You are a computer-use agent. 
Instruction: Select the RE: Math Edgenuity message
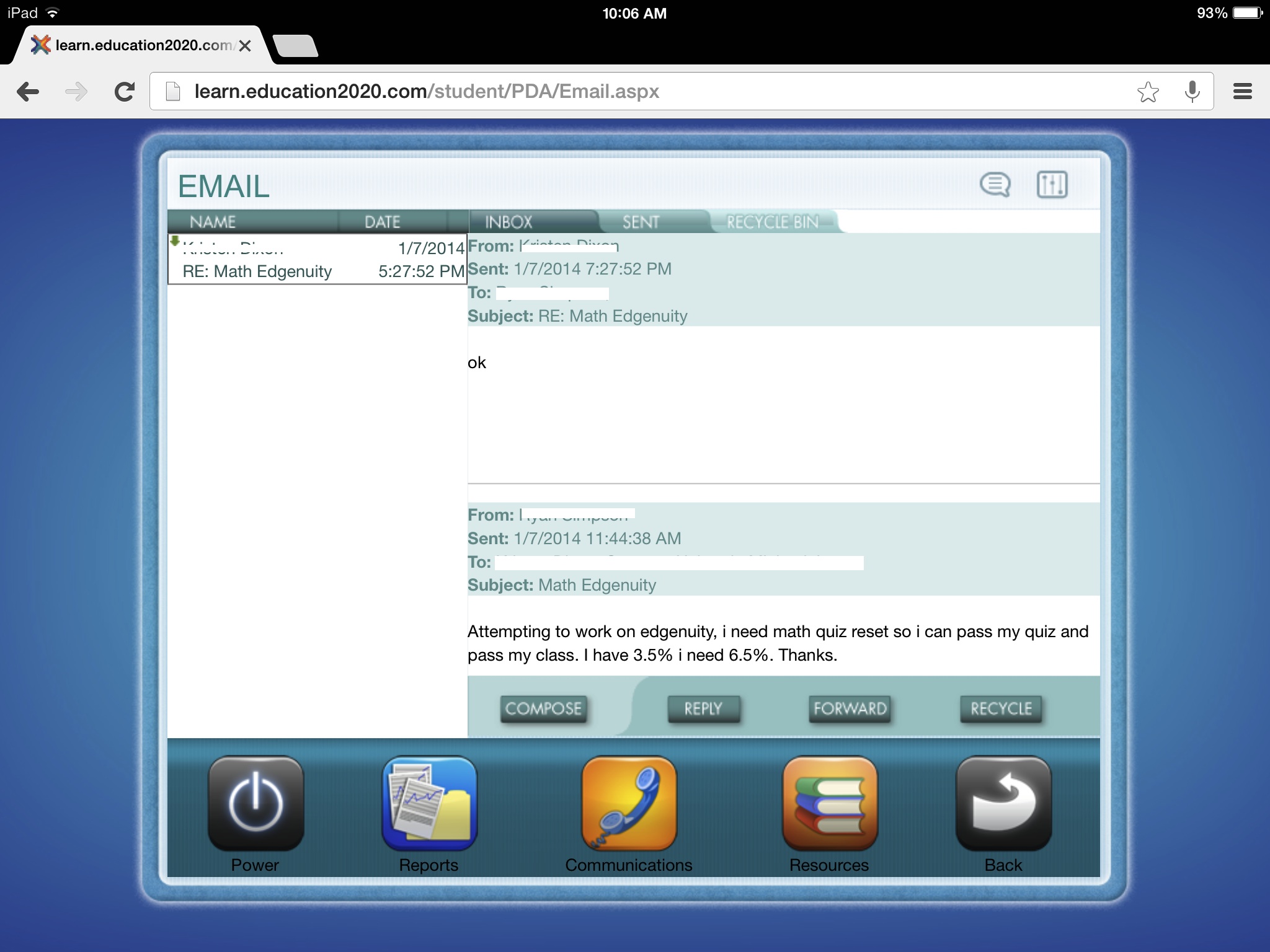pyautogui.click(x=317, y=260)
